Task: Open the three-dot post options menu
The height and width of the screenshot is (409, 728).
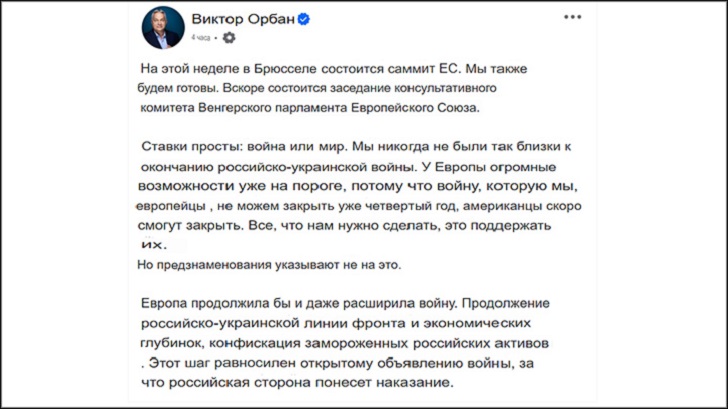Action: point(572,17)
